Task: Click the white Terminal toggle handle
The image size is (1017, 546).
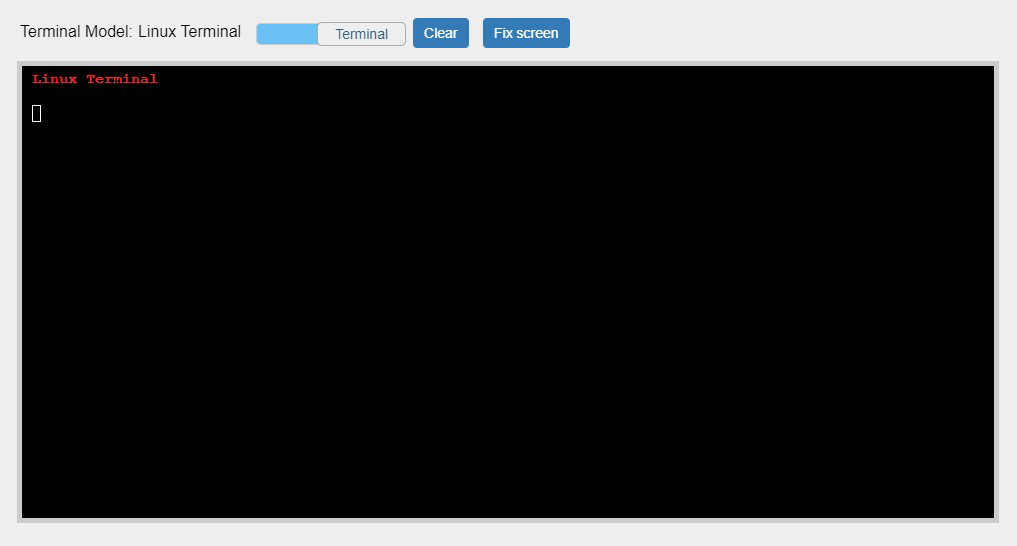Action: (x=361, y=34)
